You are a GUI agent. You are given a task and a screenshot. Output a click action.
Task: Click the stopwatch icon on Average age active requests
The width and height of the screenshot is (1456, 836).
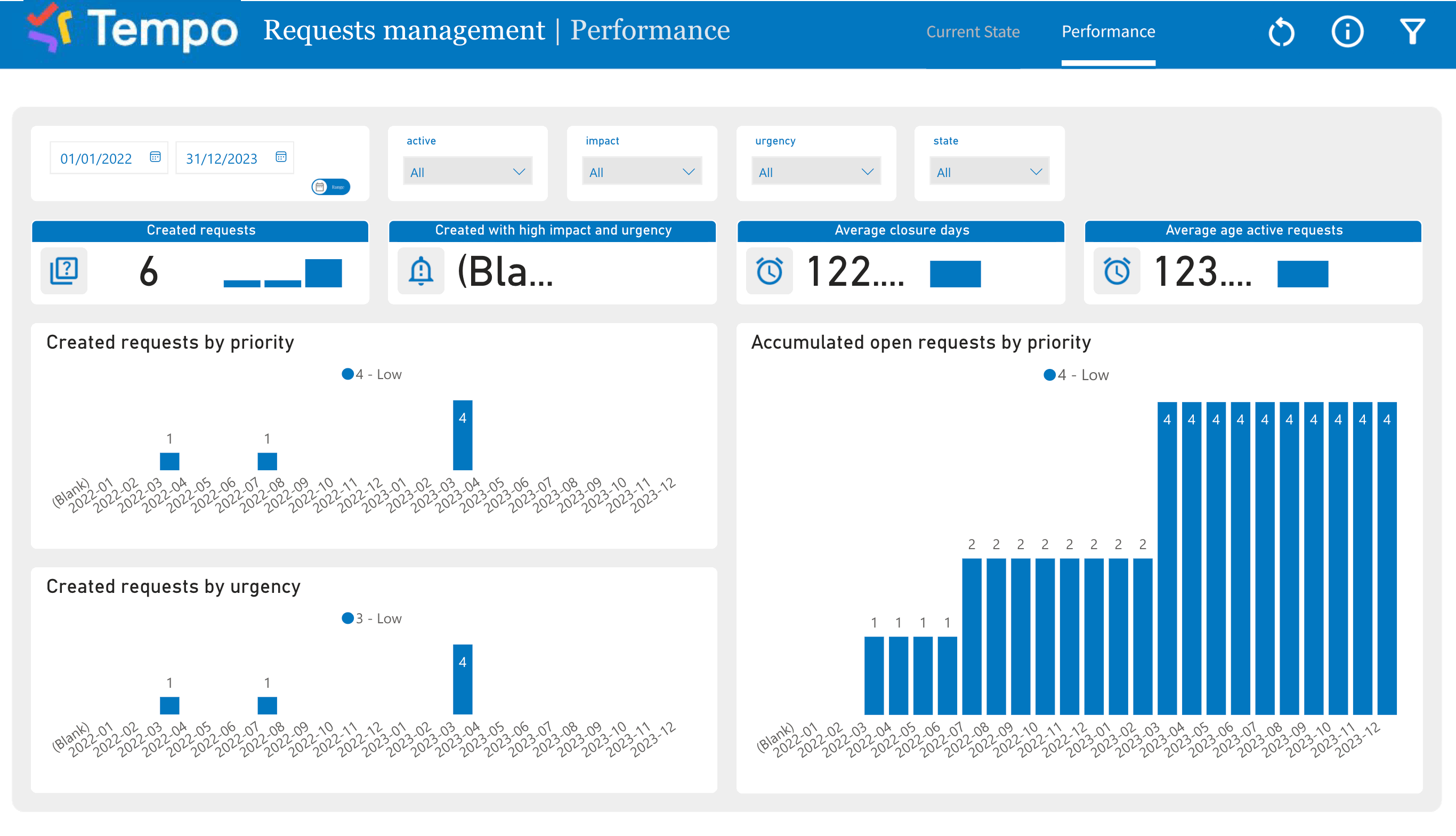(x=1117, y=271)
